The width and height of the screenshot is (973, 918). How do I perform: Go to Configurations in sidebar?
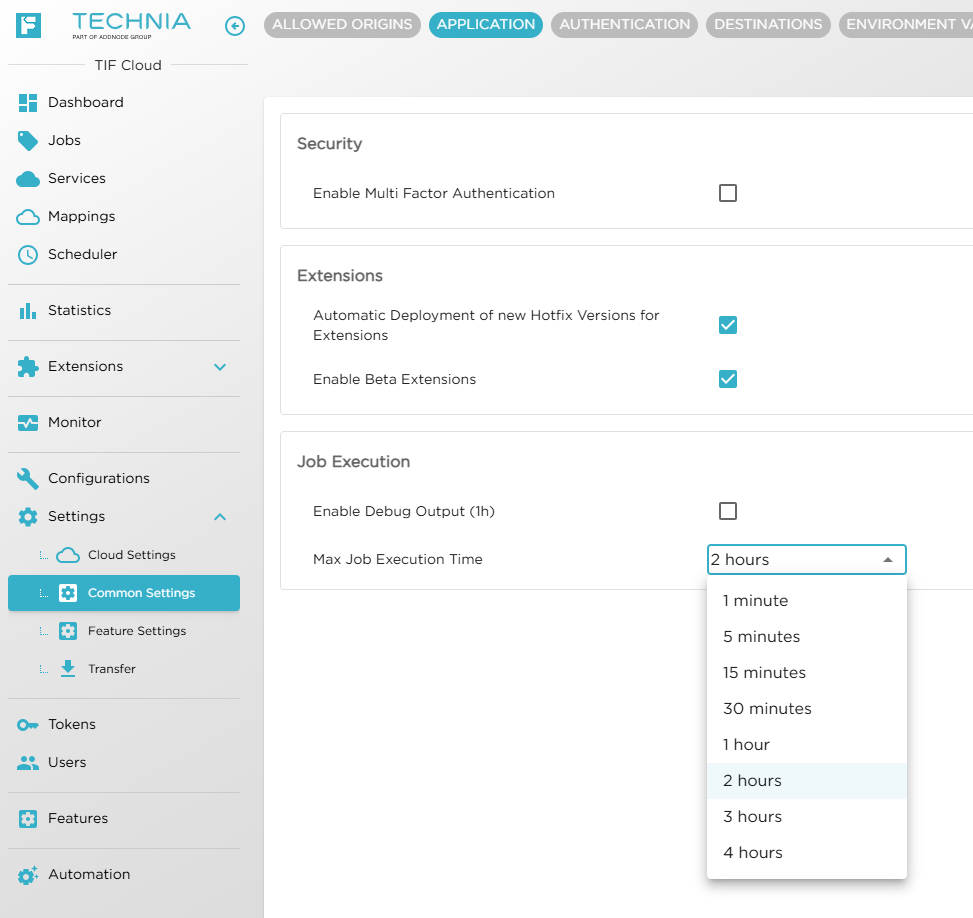click(x=99, y=479)
